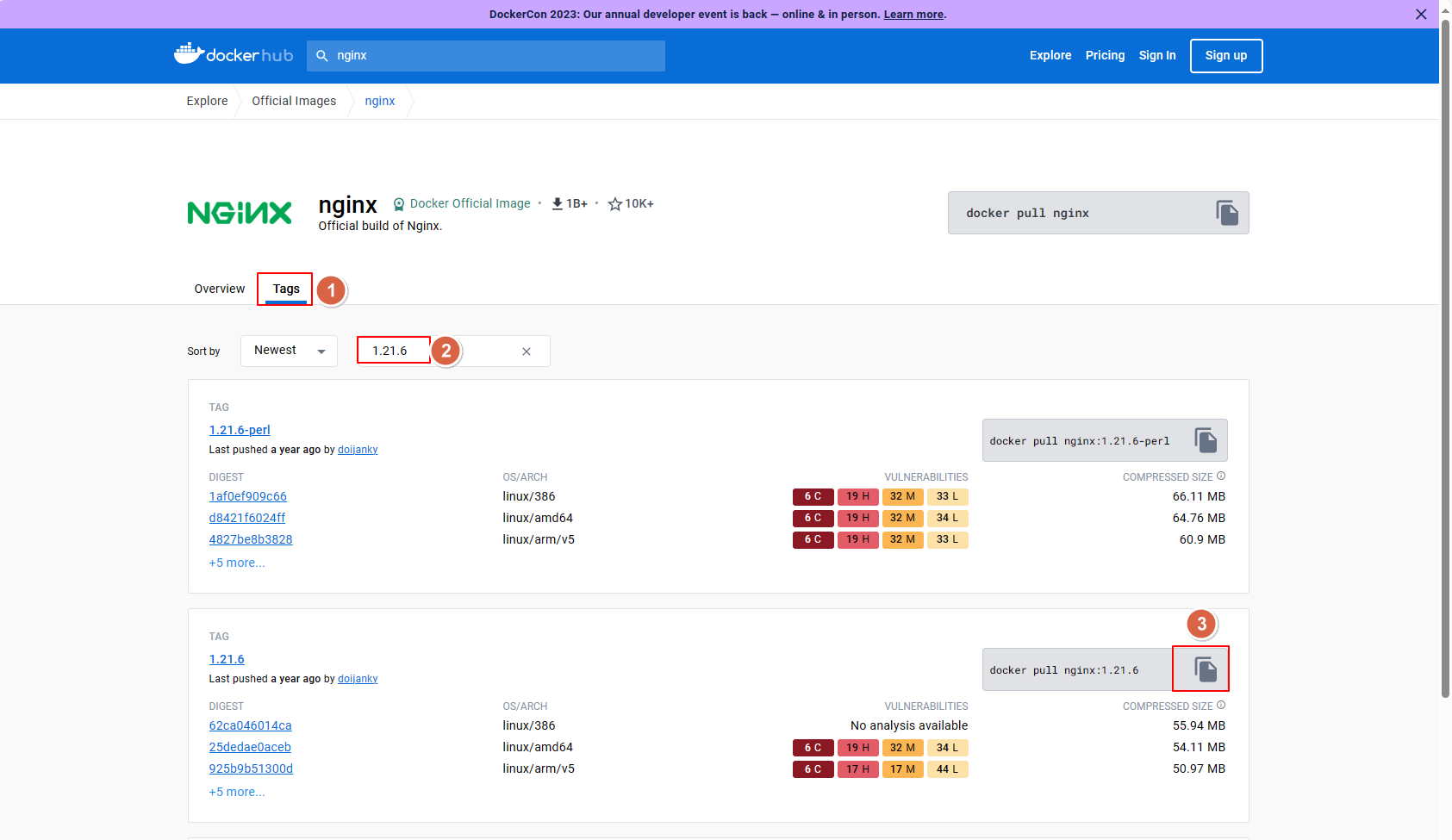Click the 66.11 MB size value

[1199, 496]
